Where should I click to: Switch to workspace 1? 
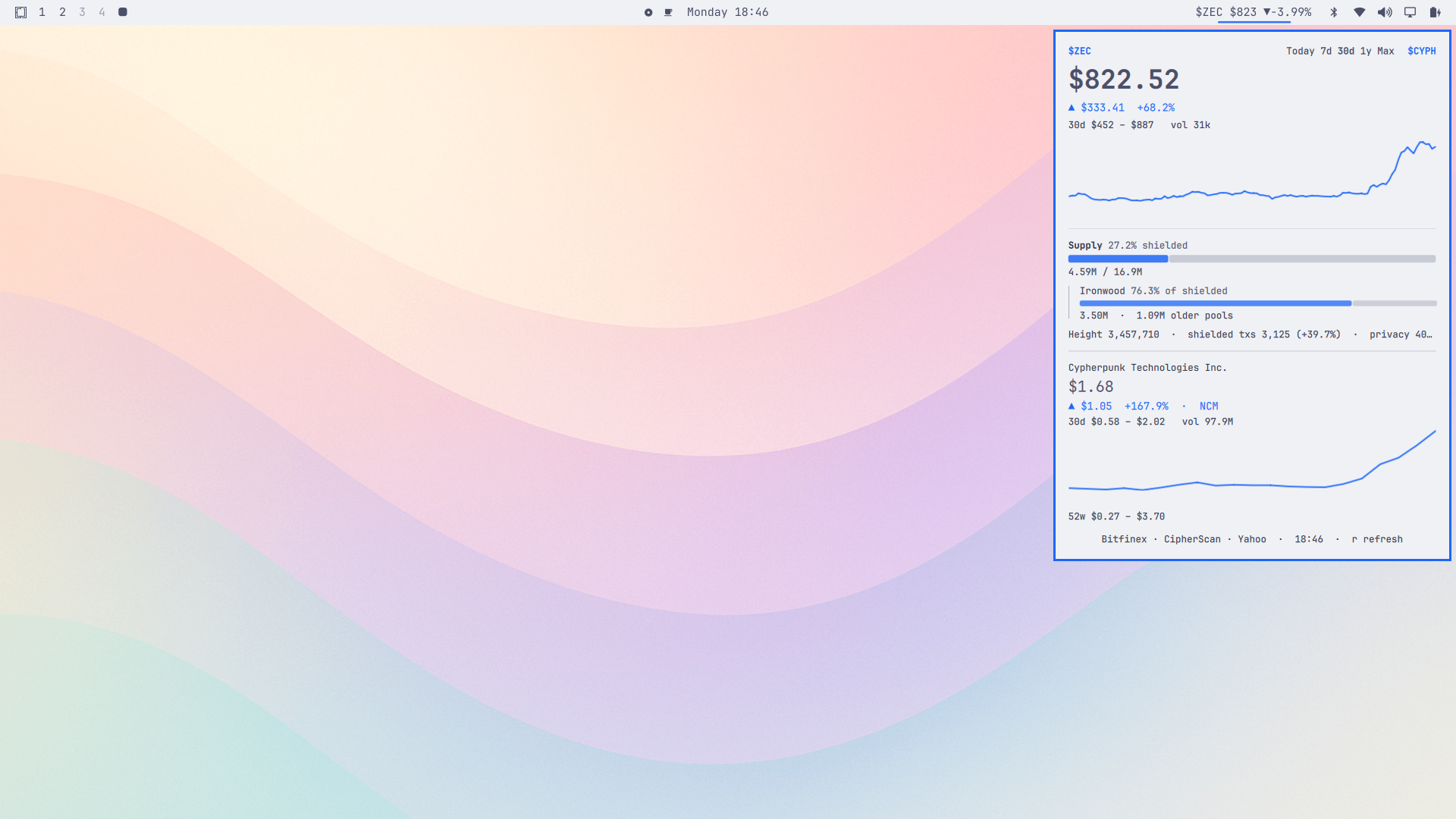pyautogui.click(x=42, y=12)
